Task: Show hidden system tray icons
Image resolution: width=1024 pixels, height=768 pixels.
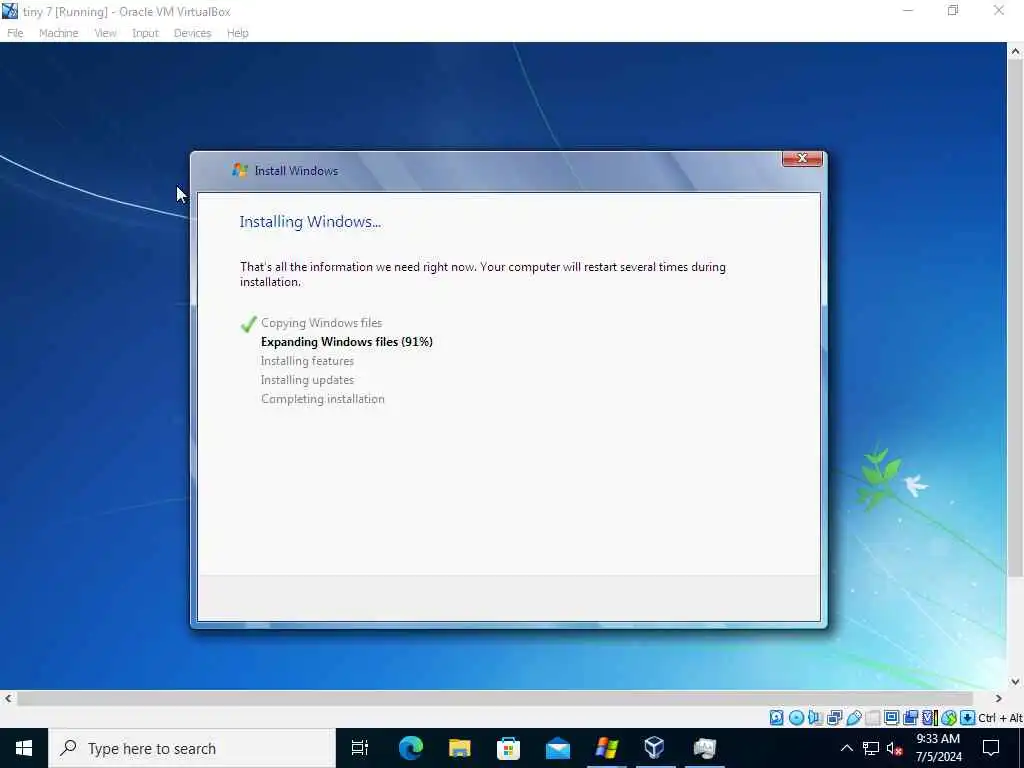Action: coord(846,748)
